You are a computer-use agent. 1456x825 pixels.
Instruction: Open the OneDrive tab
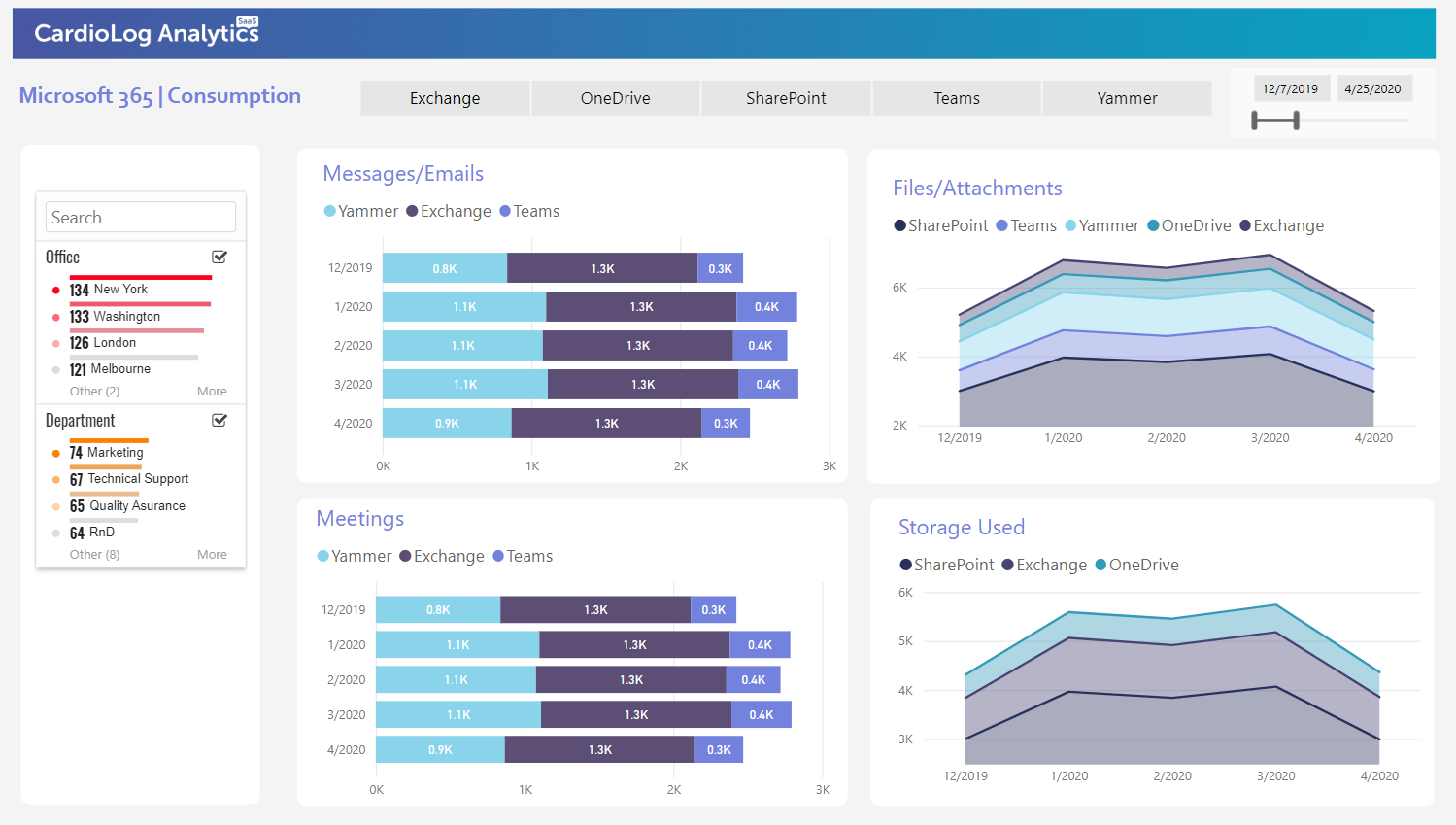616,98
